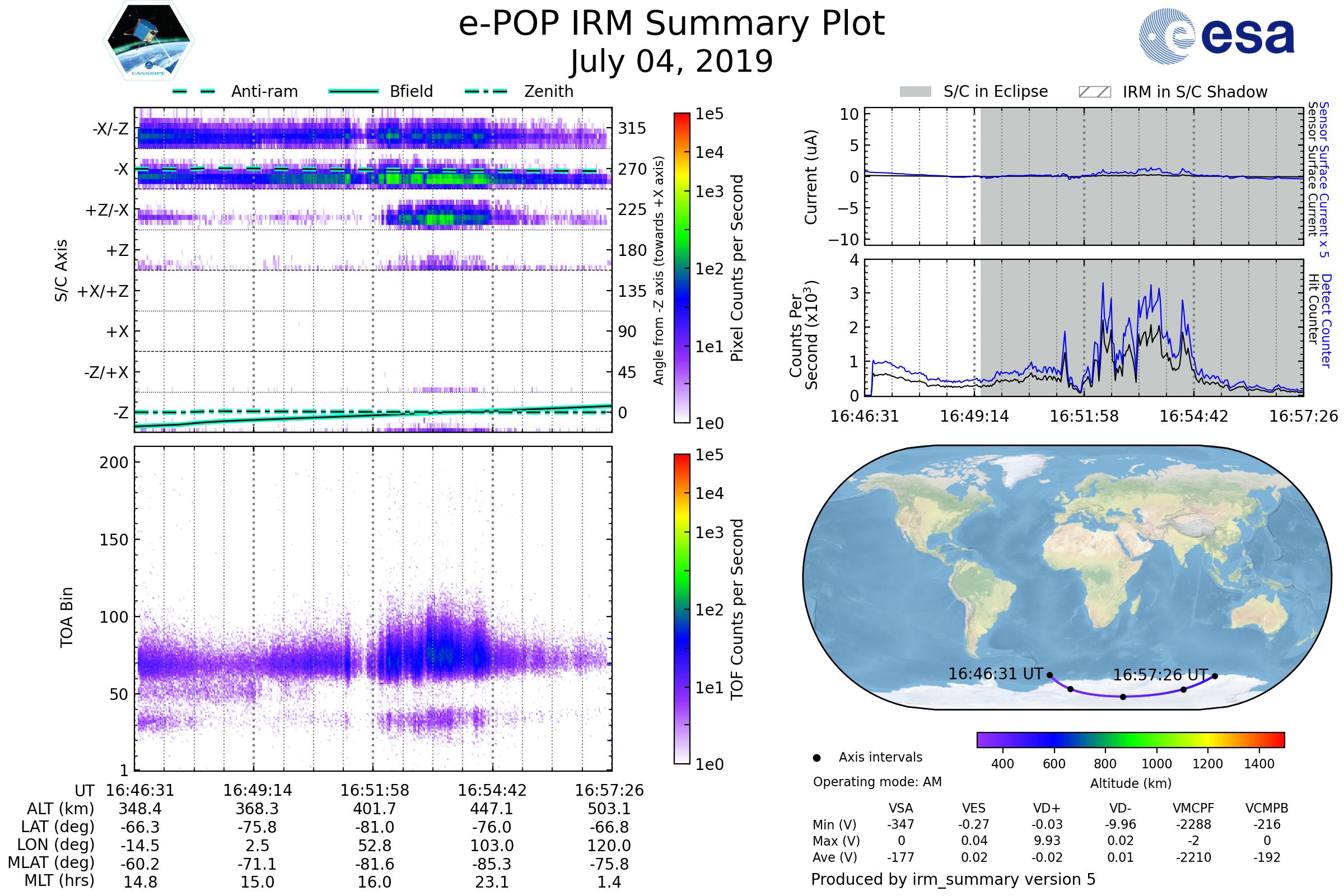Viewport: 1344px width, 896px height.
Task: Click the ESA logo
Action: coord(1216,35)
